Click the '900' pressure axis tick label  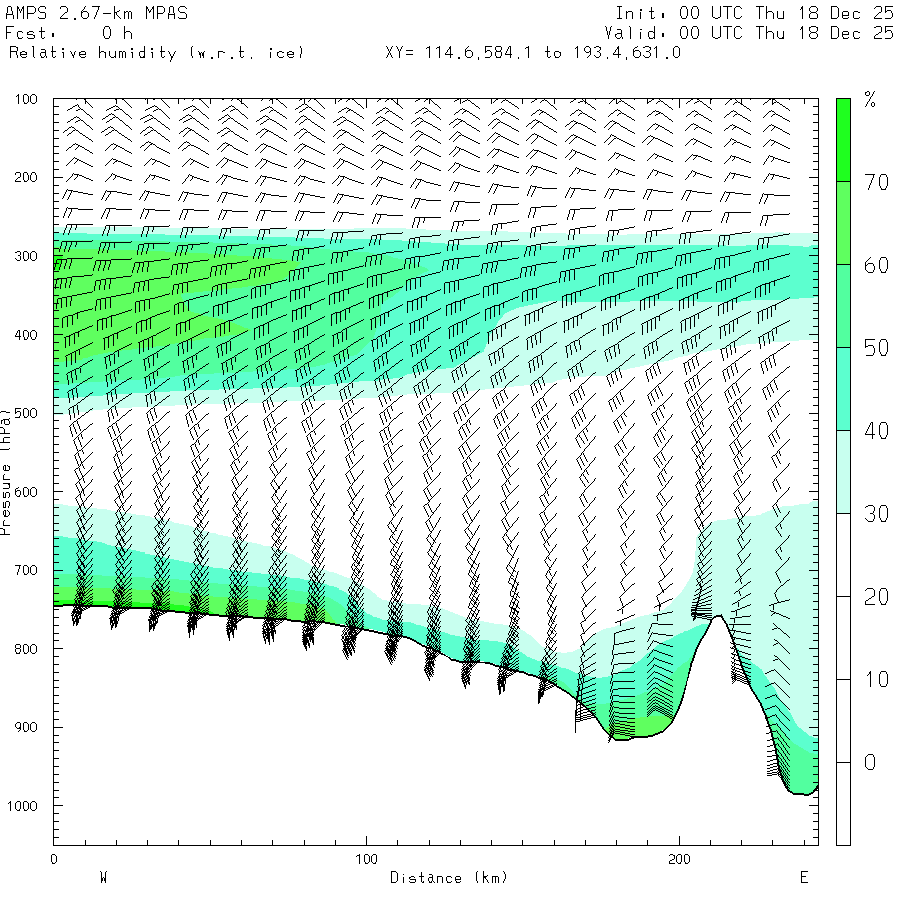coord(26,727)
